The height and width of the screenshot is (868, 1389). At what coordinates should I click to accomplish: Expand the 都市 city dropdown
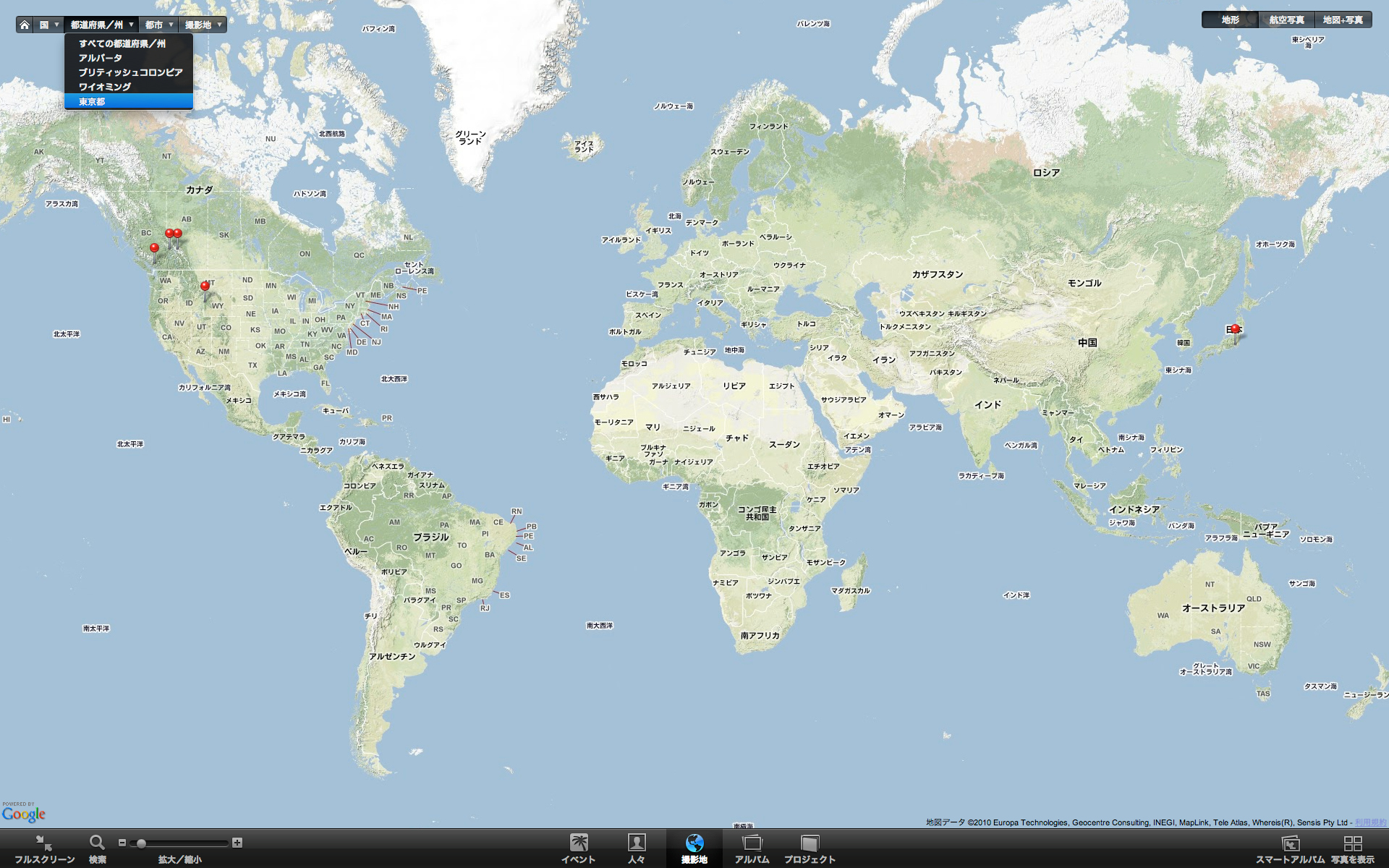point(158,25)
